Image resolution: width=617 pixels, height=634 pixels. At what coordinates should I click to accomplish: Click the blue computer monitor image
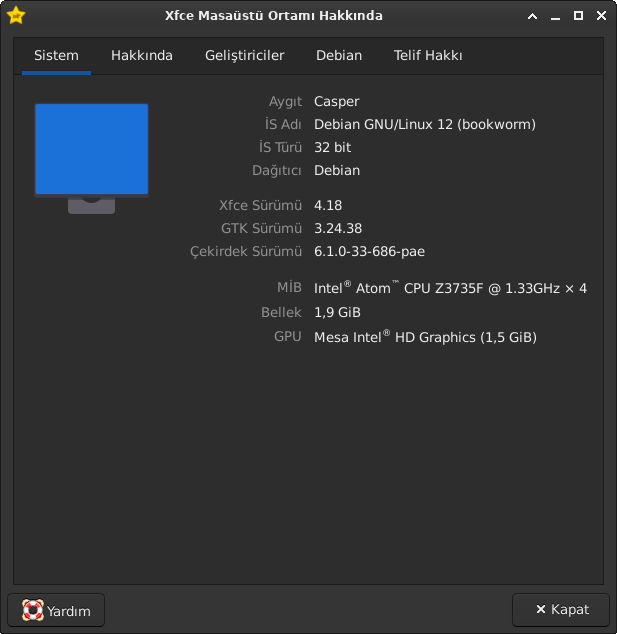(91, 158)
